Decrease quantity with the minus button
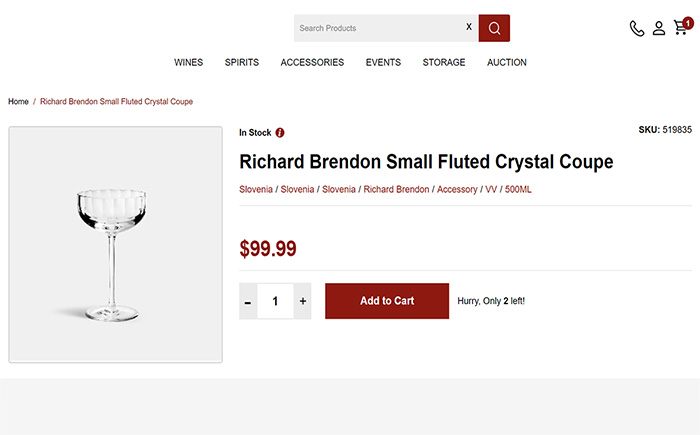 [x=248, y=301]
